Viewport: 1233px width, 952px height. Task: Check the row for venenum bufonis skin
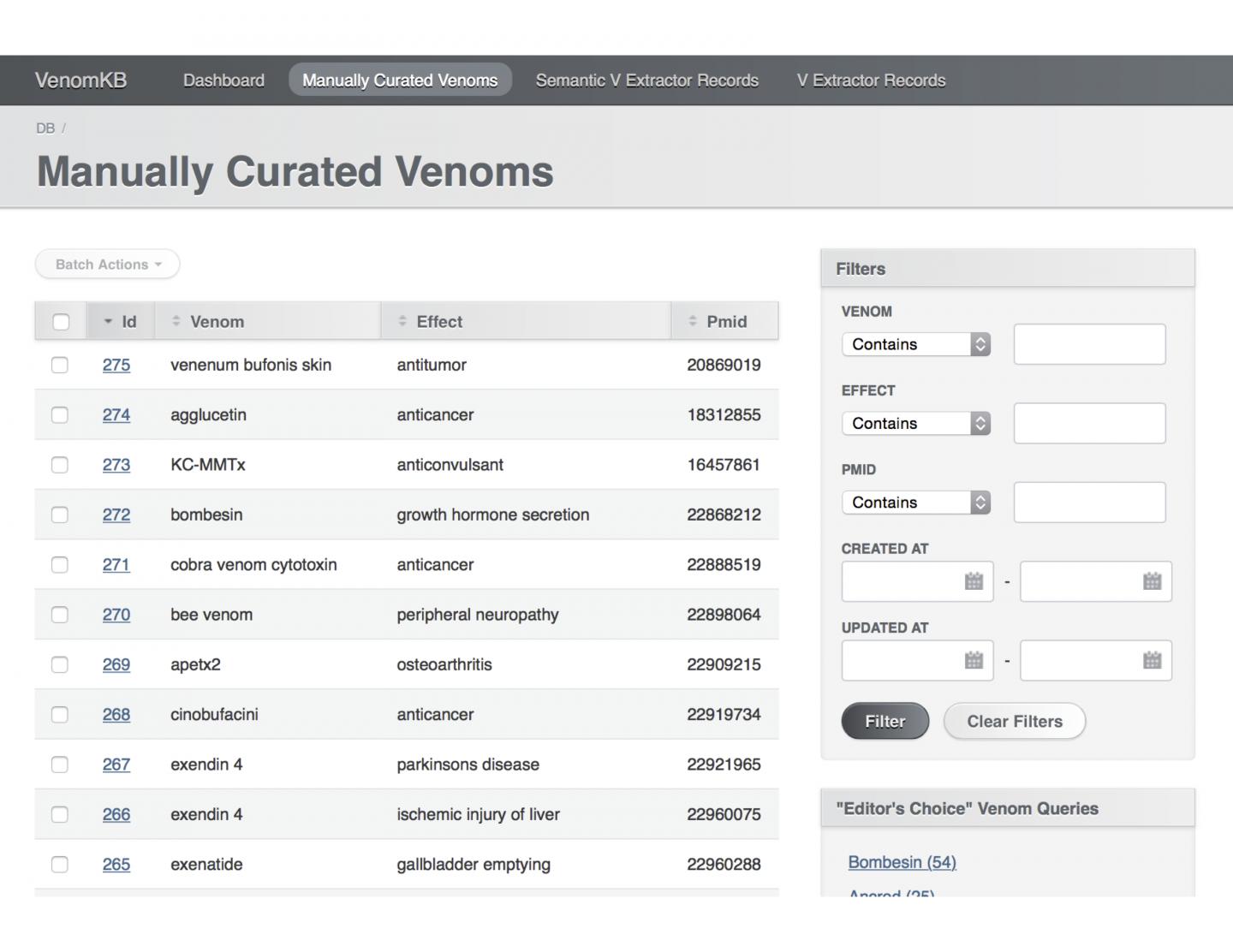60,365
